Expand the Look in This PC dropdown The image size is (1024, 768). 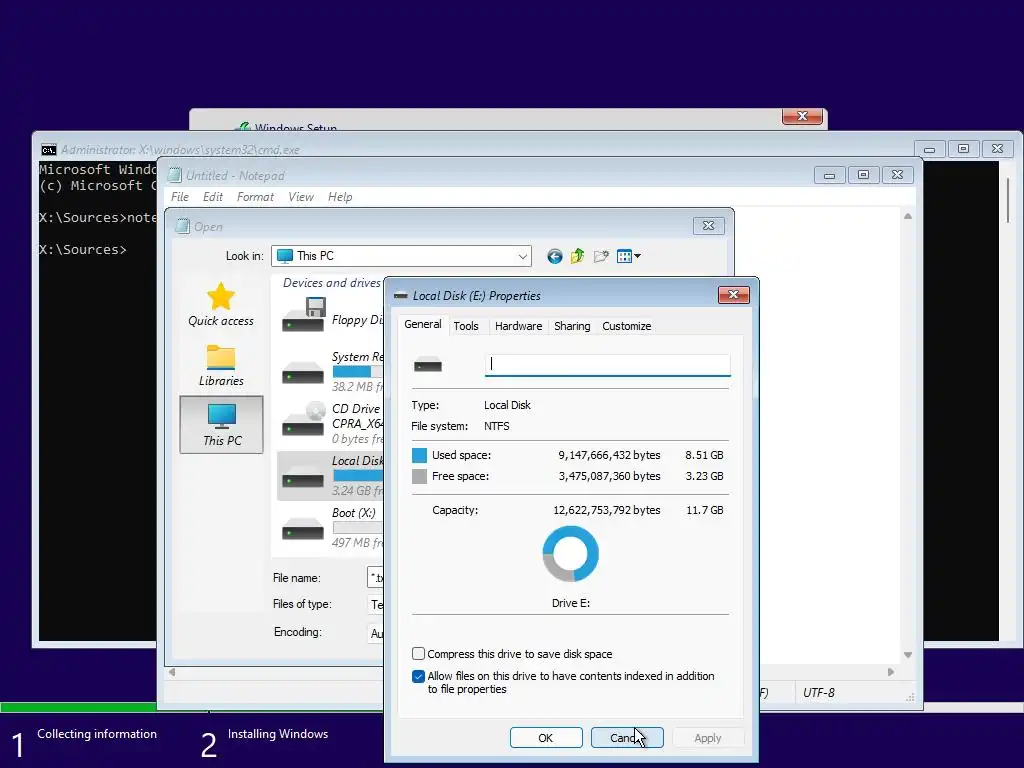(x=522, y=257)
